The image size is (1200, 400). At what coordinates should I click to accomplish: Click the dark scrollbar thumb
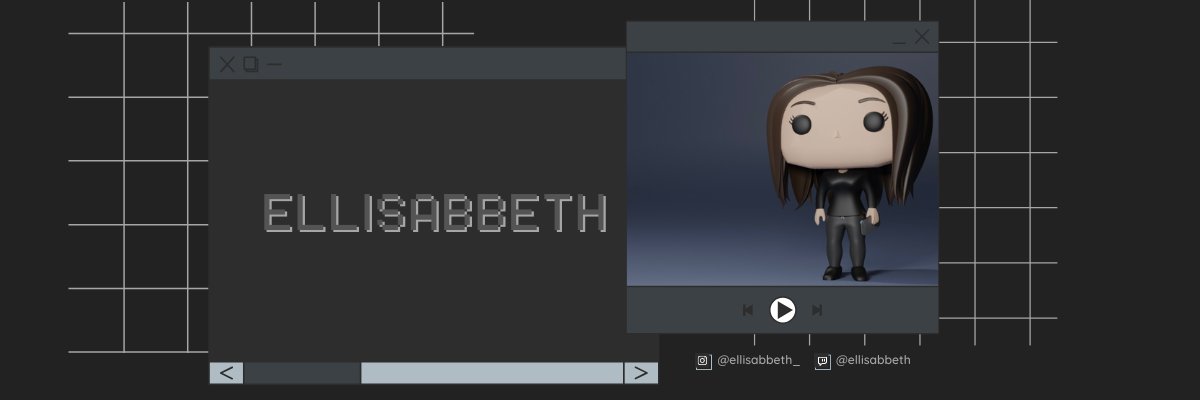[x=302, y=373]
